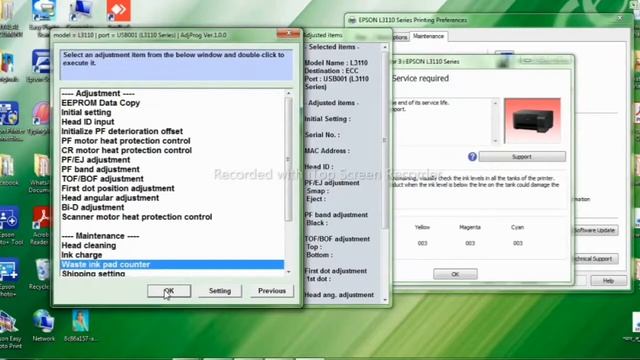Select Initial setting list item

[x=86, y=112]
